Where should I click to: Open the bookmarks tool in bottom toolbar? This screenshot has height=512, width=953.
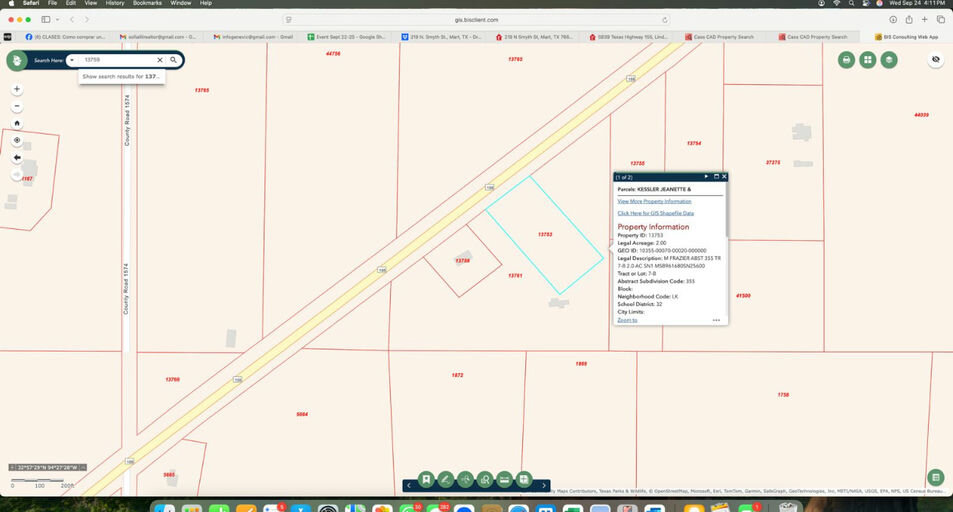coord(426,480)
